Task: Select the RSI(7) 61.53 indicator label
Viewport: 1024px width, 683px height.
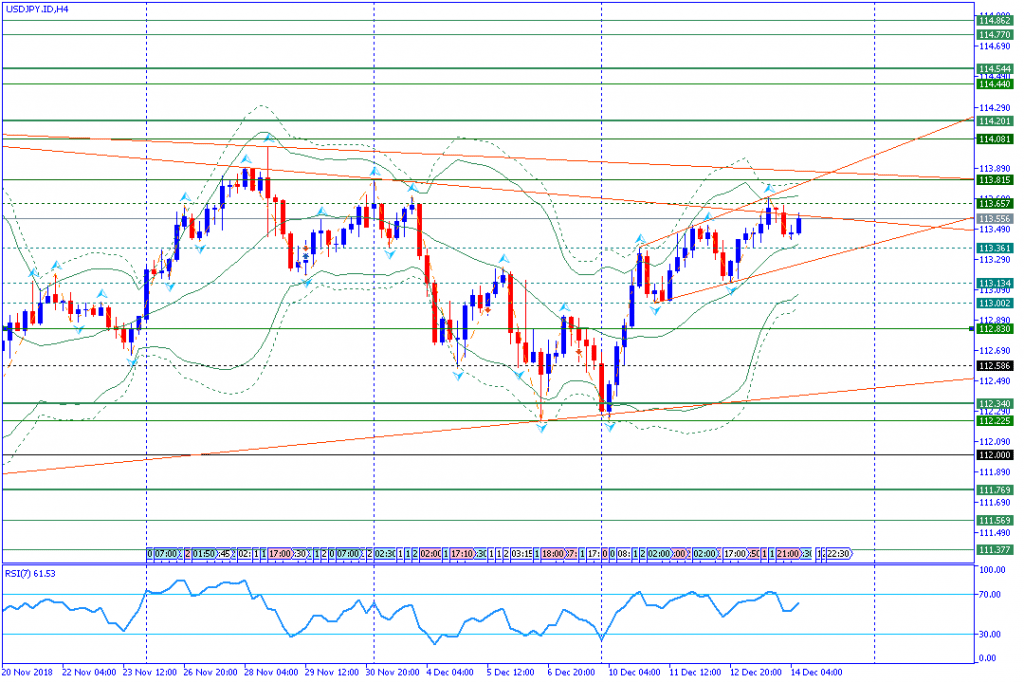Action: 30,573
